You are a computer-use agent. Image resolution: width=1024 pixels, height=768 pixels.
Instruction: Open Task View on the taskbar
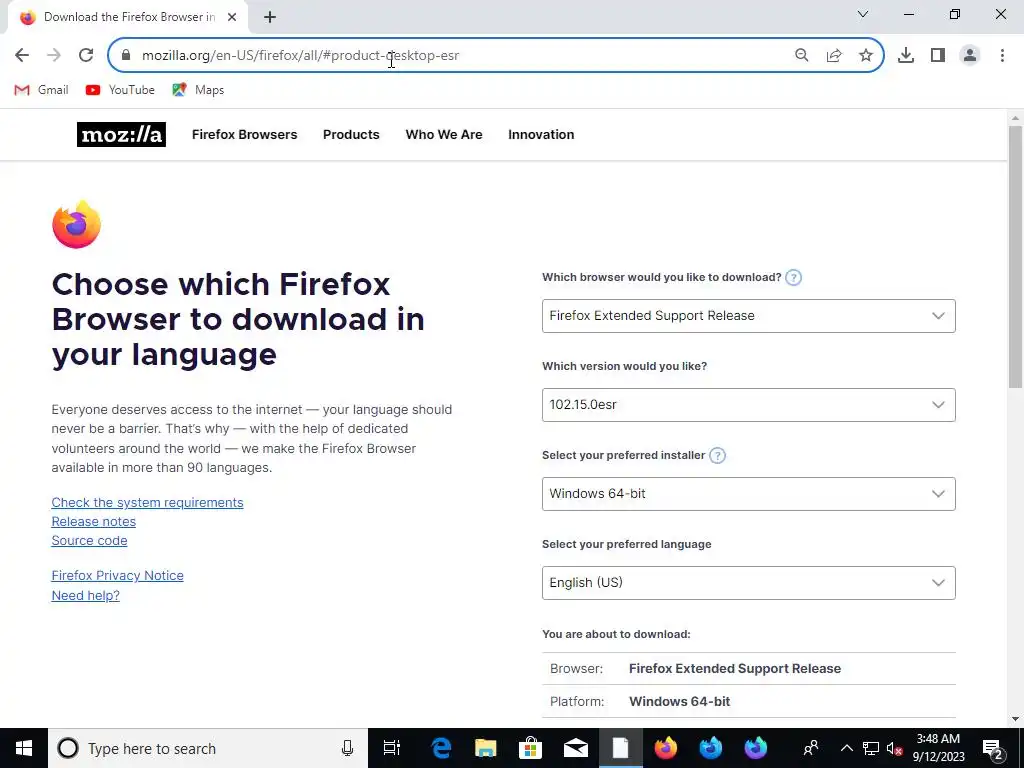point(392,748)
